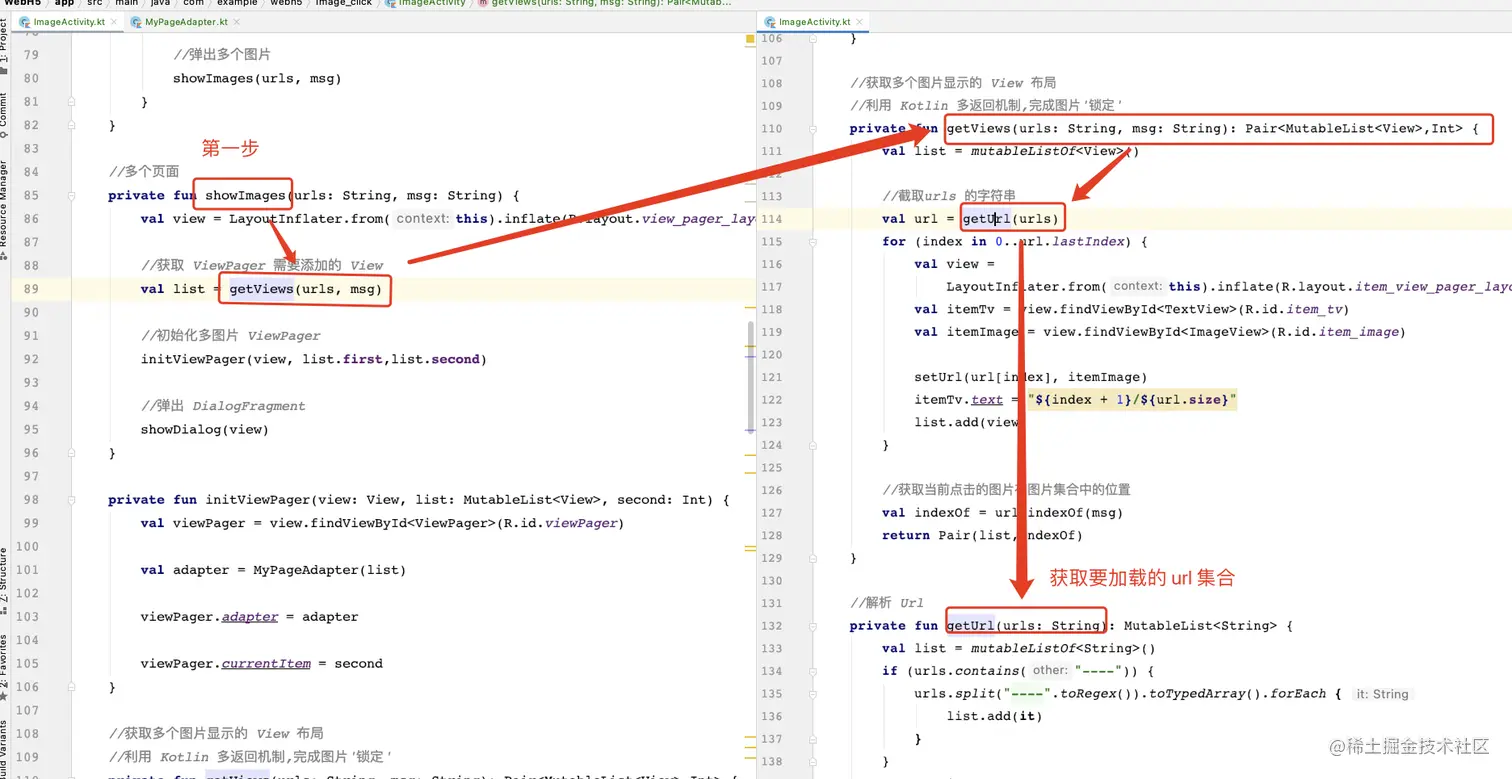Open the Favorites tool window

[4, 665]
